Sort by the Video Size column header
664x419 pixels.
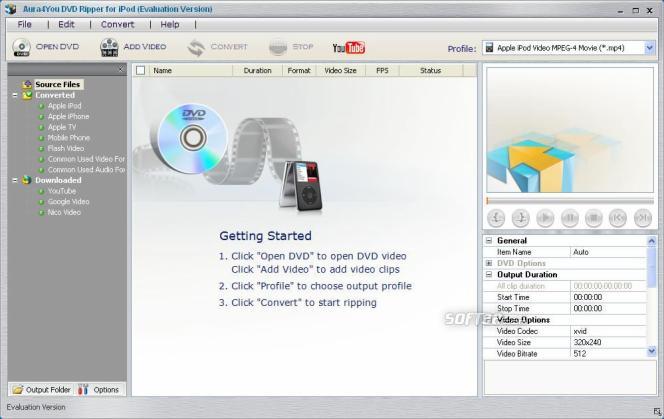(340, 71)
